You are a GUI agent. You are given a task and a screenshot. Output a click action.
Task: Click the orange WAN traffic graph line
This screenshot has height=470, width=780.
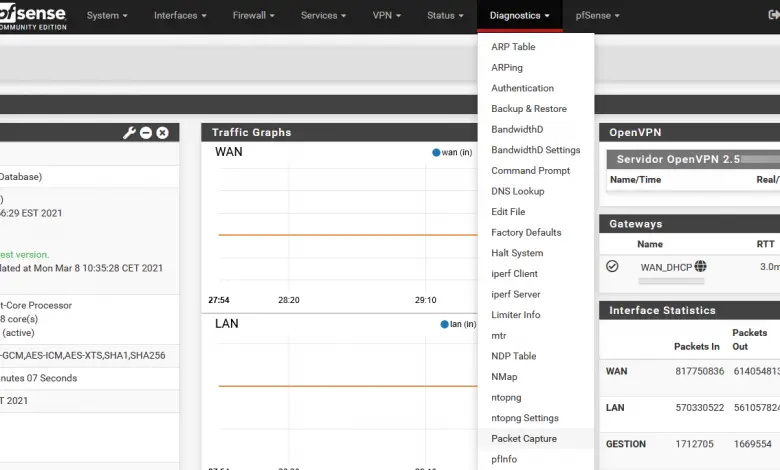[348, 235]
